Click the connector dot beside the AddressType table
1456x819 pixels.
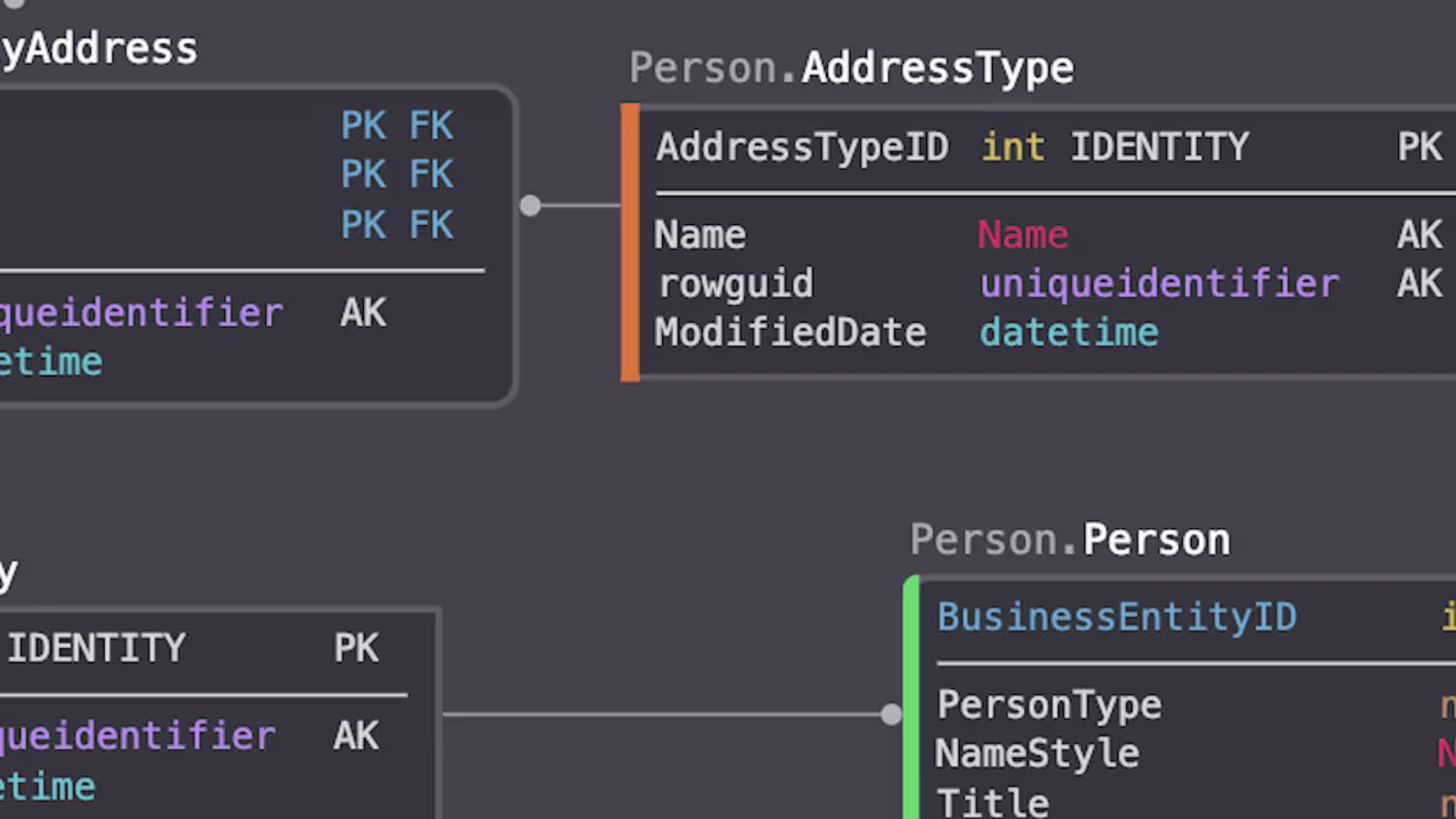tap(530, 206)
